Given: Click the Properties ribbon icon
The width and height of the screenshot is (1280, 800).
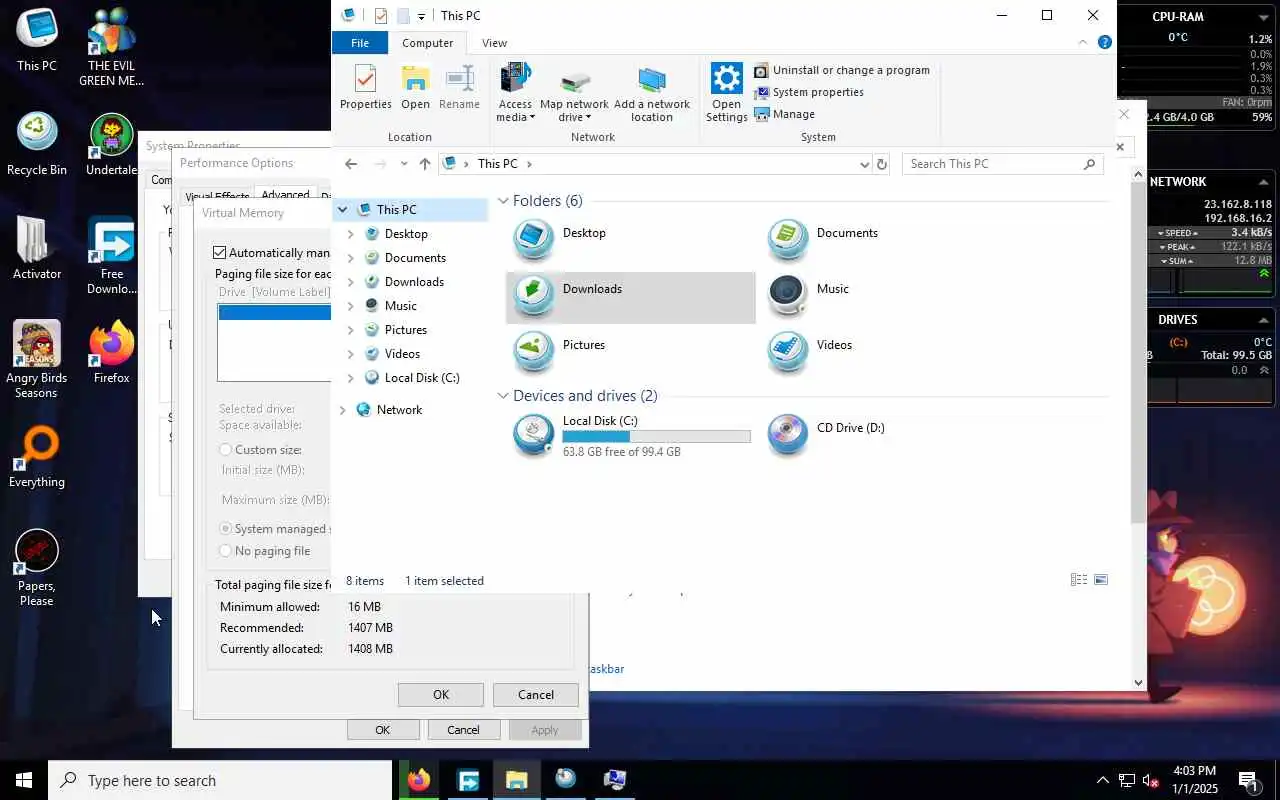Looking at the screenshot, I should (x=365, y=87).
